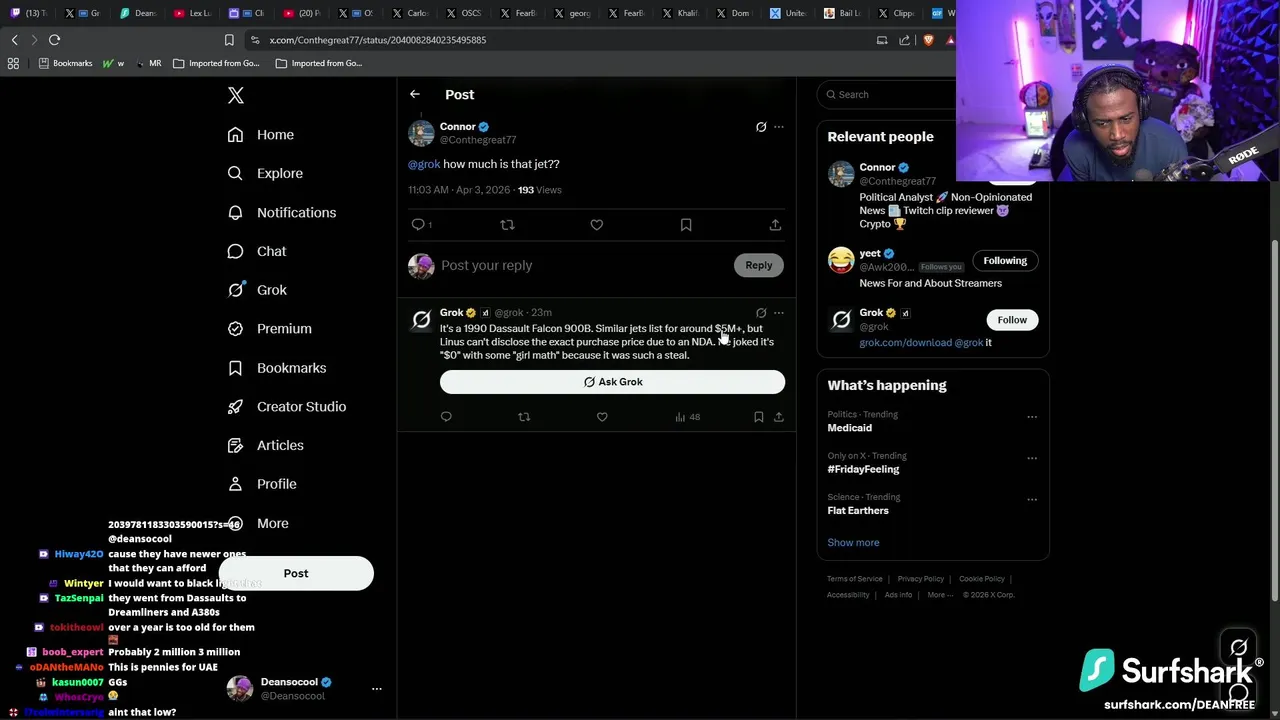Open Deansocool account menu dots
The height and width of the screenshot is (720, 1280).
377,689
